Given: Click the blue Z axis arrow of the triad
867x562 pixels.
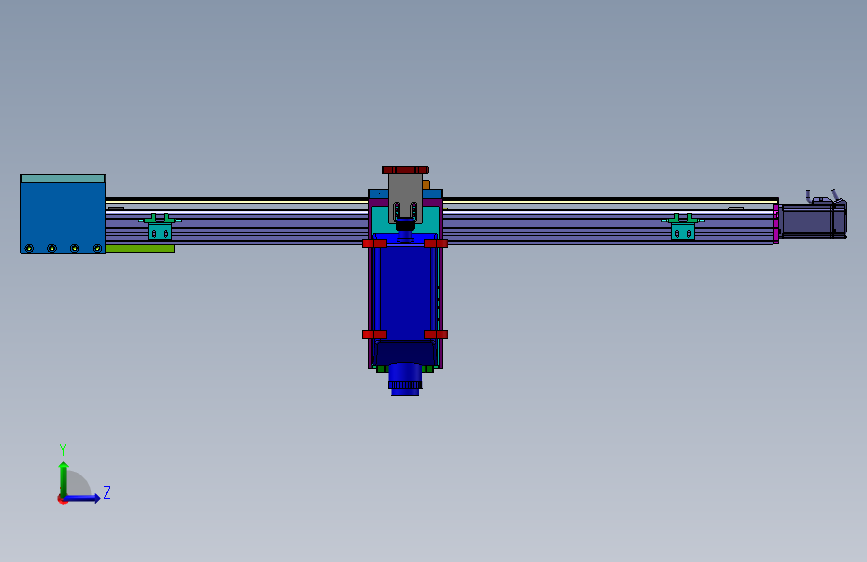Looking at the screenshot, I should click(83, 498).
